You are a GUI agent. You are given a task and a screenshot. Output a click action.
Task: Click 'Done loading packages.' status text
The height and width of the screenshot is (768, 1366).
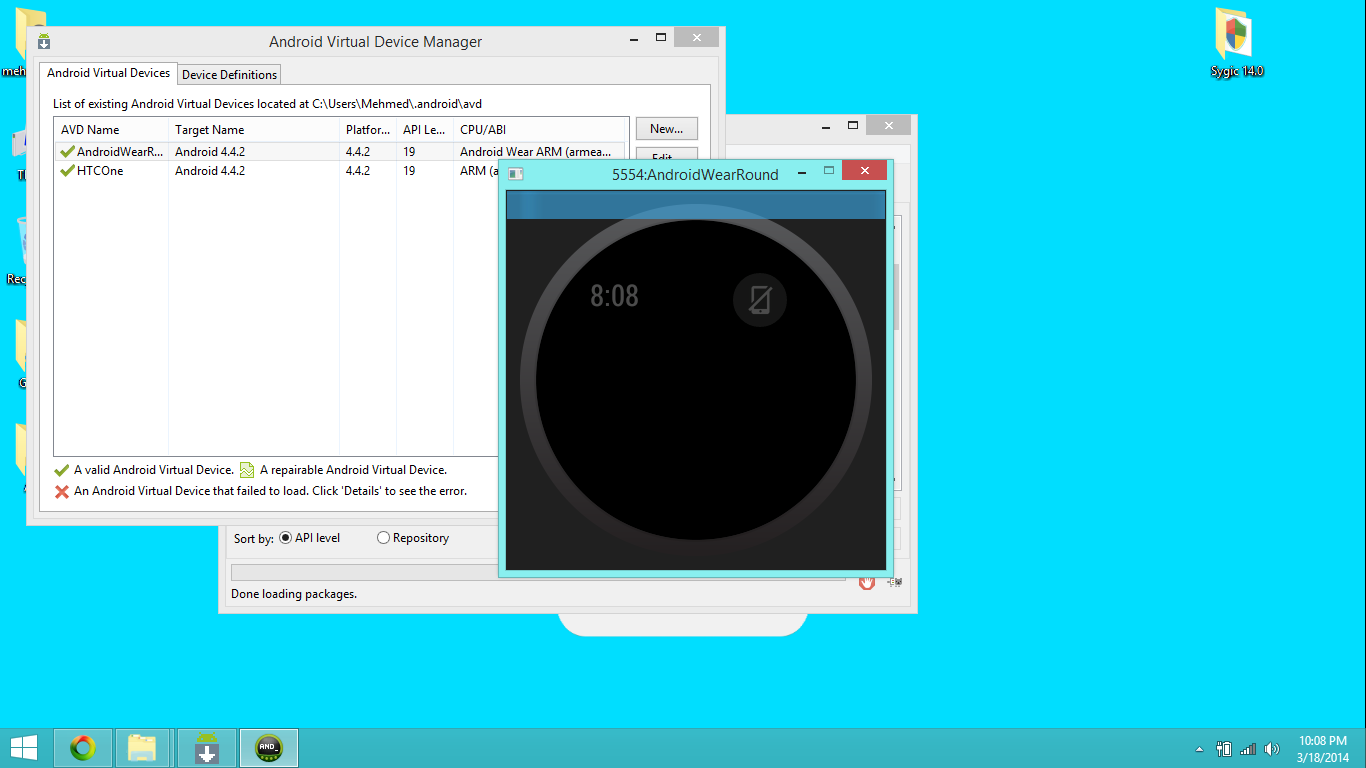tap(294, 594)
